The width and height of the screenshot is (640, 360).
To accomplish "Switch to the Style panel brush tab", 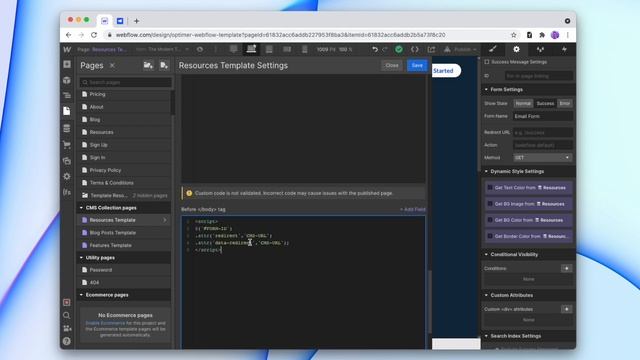I will (x=493, y=49).
